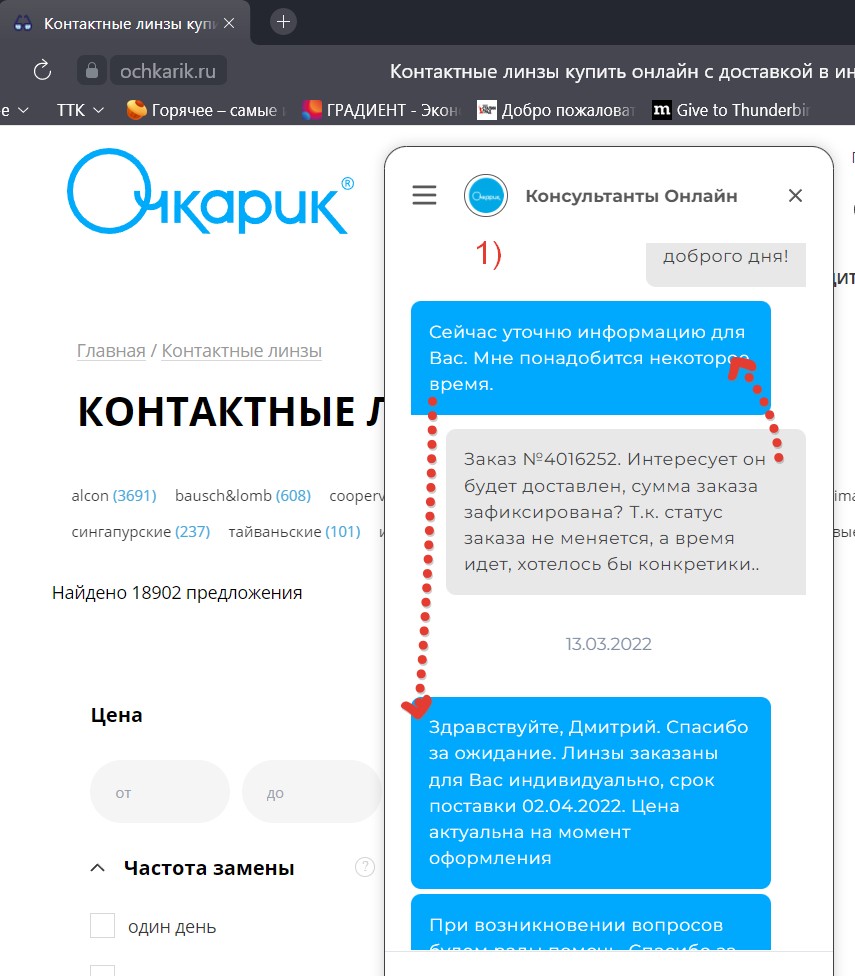Filter by bausch&lomb (608) brand
Image resolution: width=855 pixels, height=976 pixels.
(243, 495)
